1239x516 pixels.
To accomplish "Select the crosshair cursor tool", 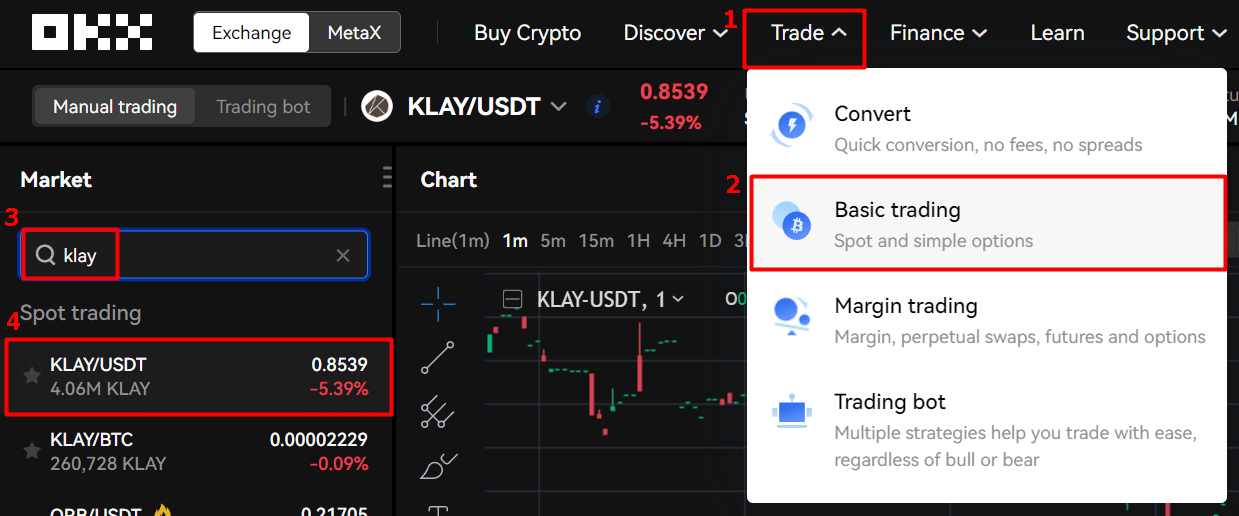I will tap(438, 303).
